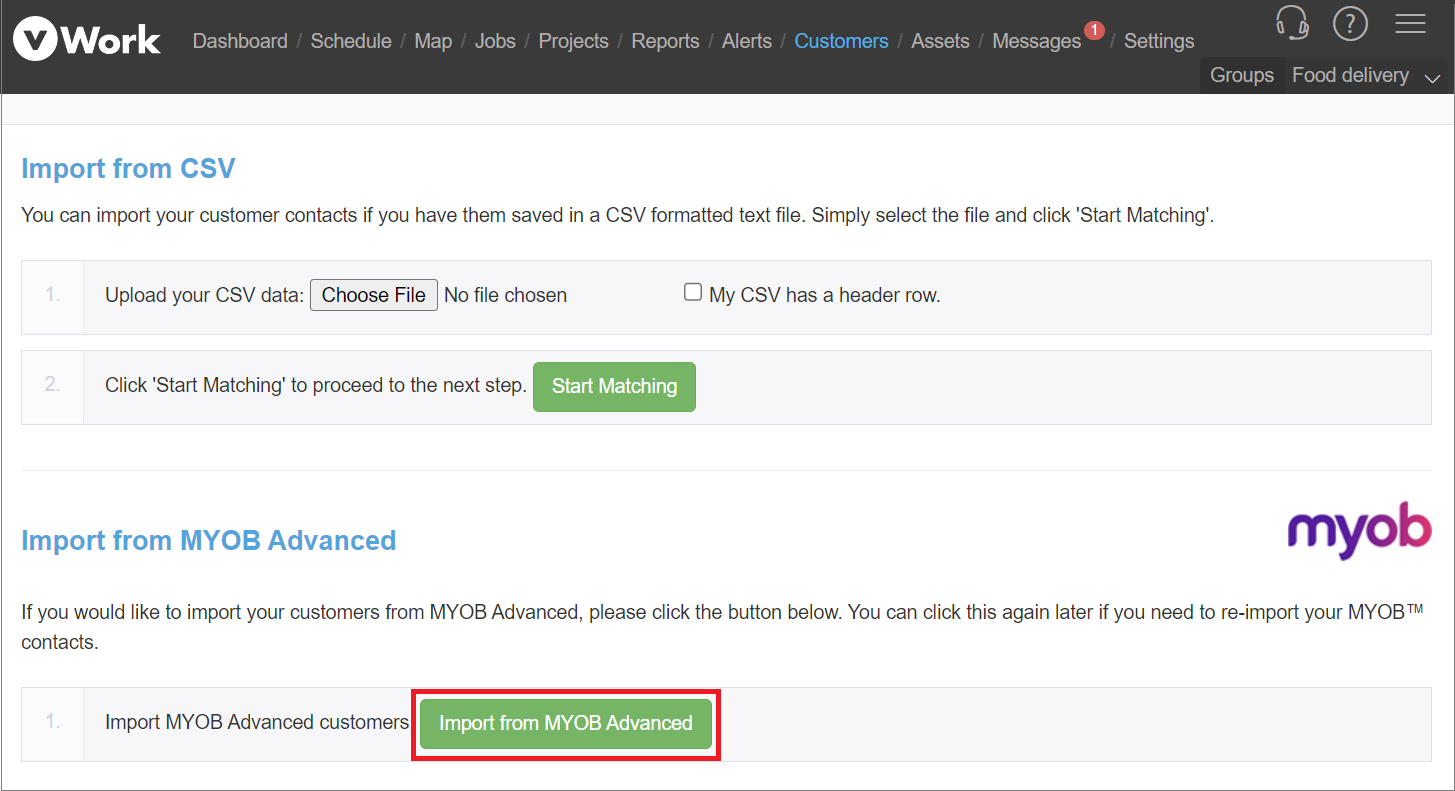Go to Settings
The height and width of the screenshot is (791, 1455).
point(1159,41)
